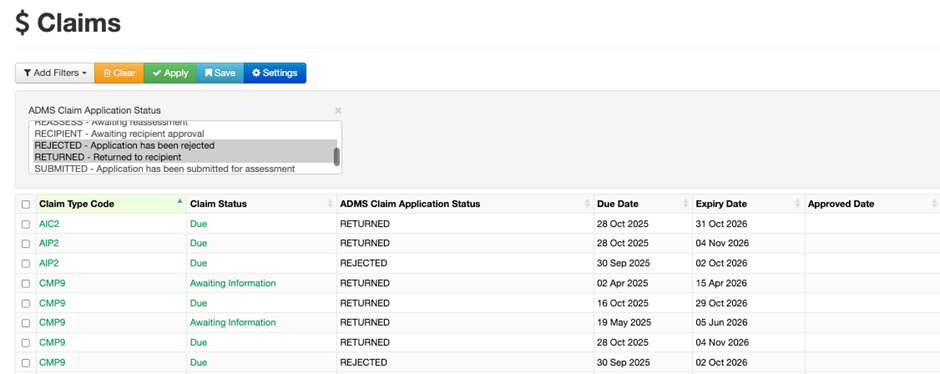Click Due status link in the AIC2 row
The width and height of the screenshot is (940, 374).
click(x=198, y=224)
